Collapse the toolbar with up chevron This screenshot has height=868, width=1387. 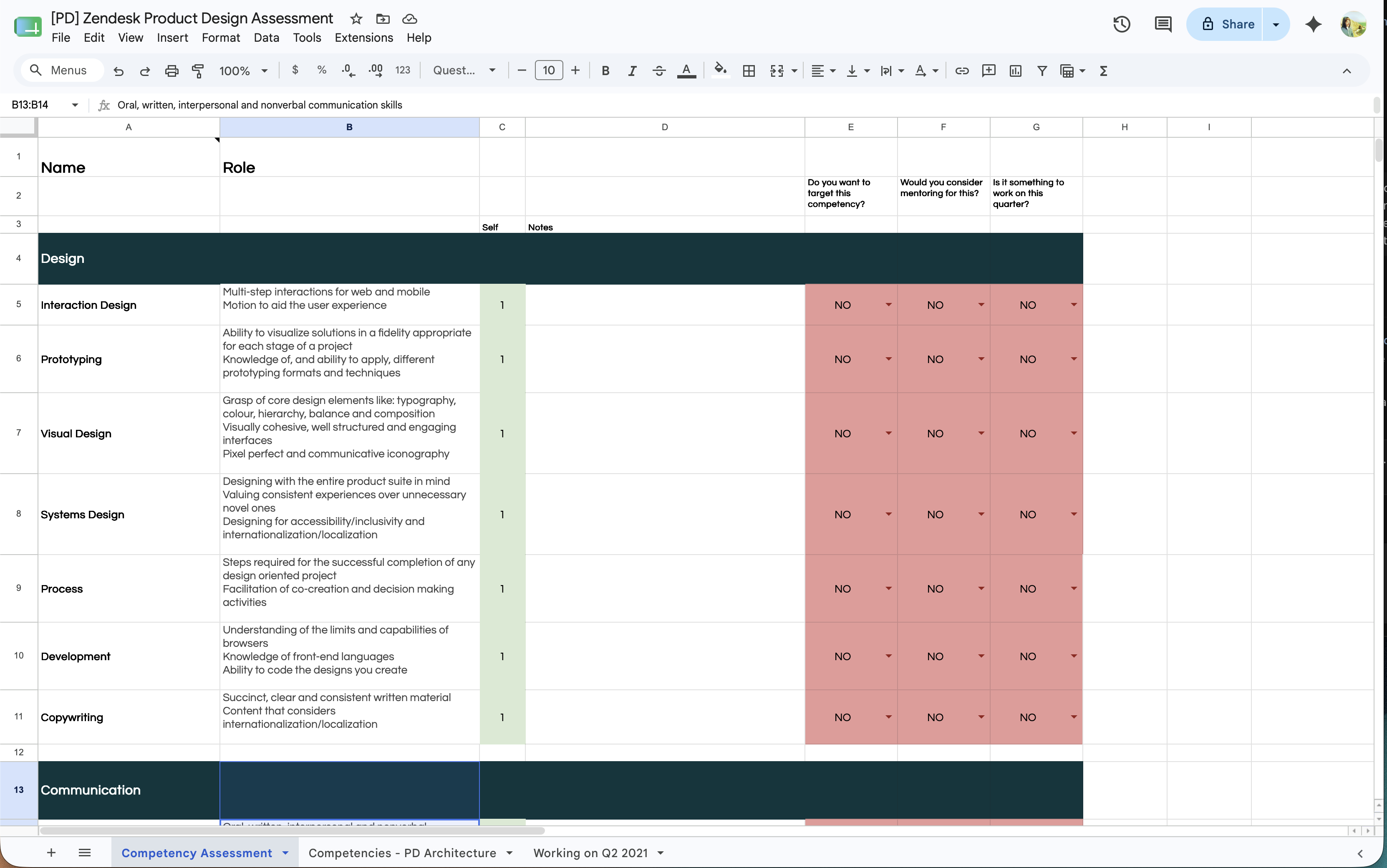(1346, 71)
